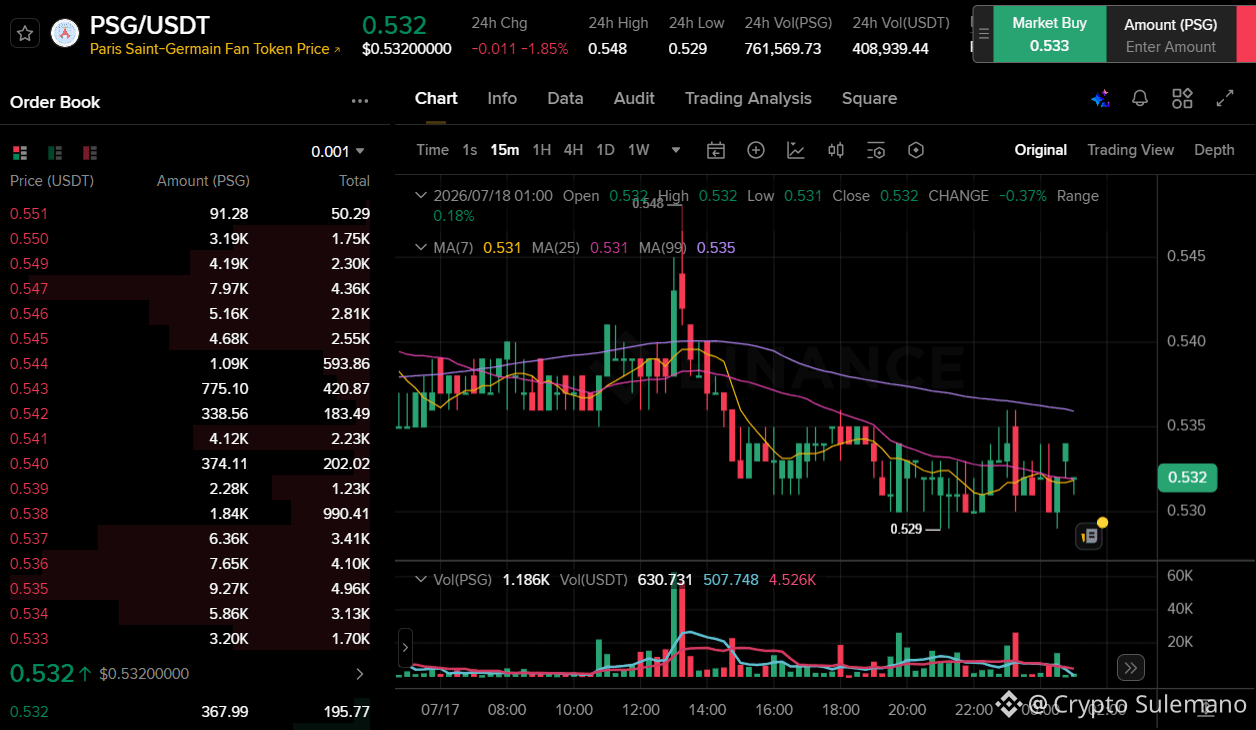Expand the left chart drawing toolbar arrow
The width and height of the screenshot is (1256, 730).
click(x=405, y=648)
